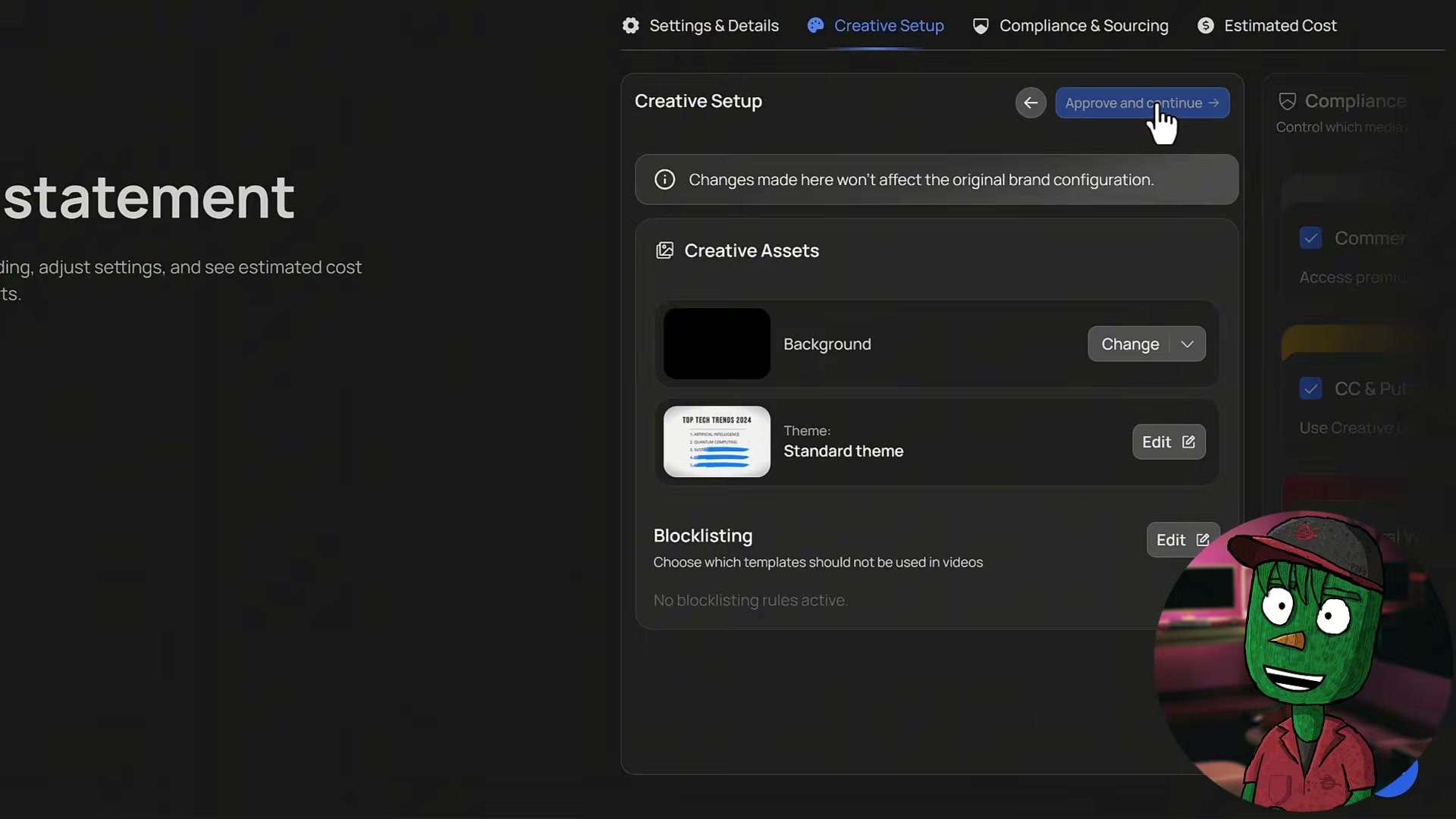Click the palette icon beside Creative Setup

[x=815, y=26]
